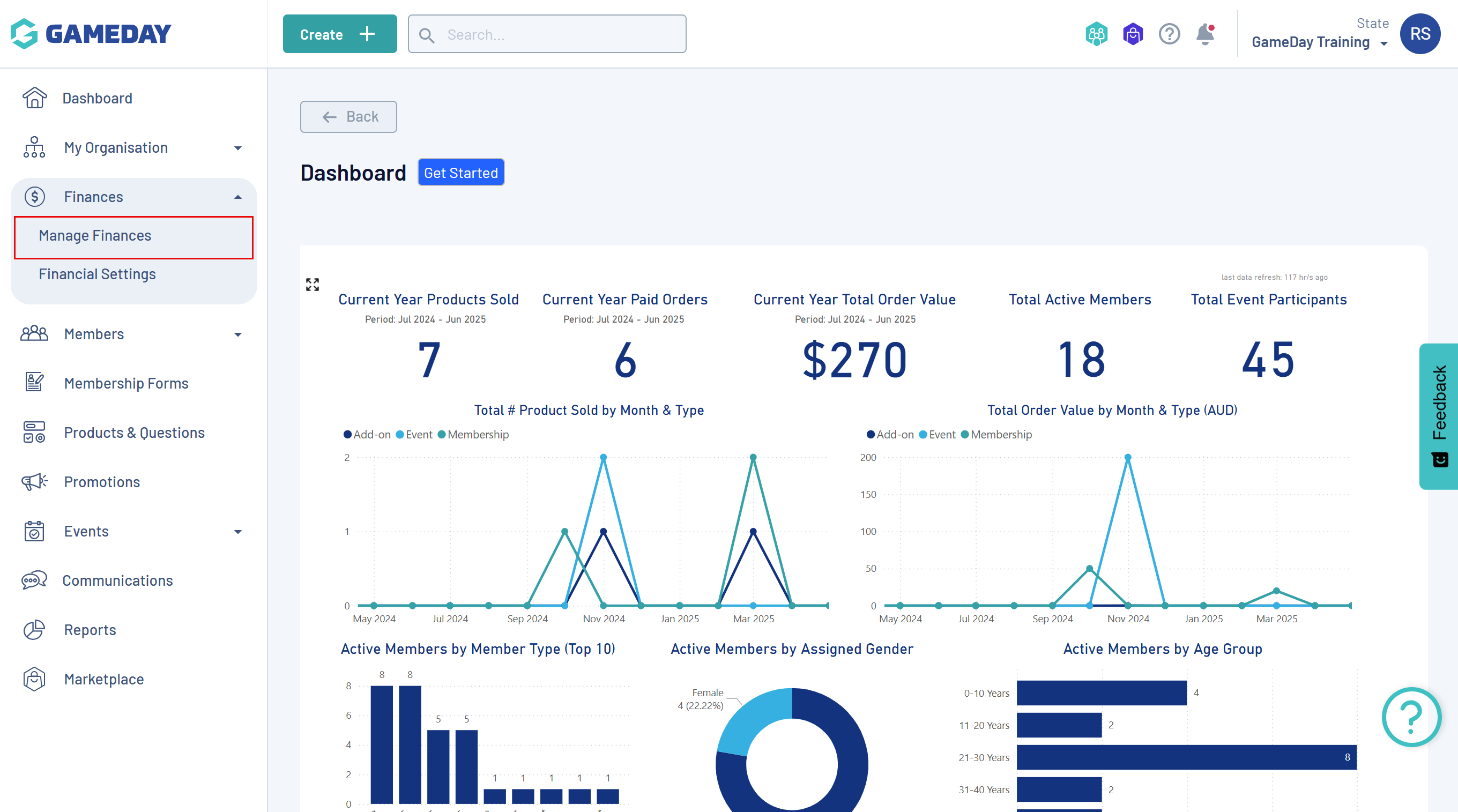Click into the Search input field

560,34
